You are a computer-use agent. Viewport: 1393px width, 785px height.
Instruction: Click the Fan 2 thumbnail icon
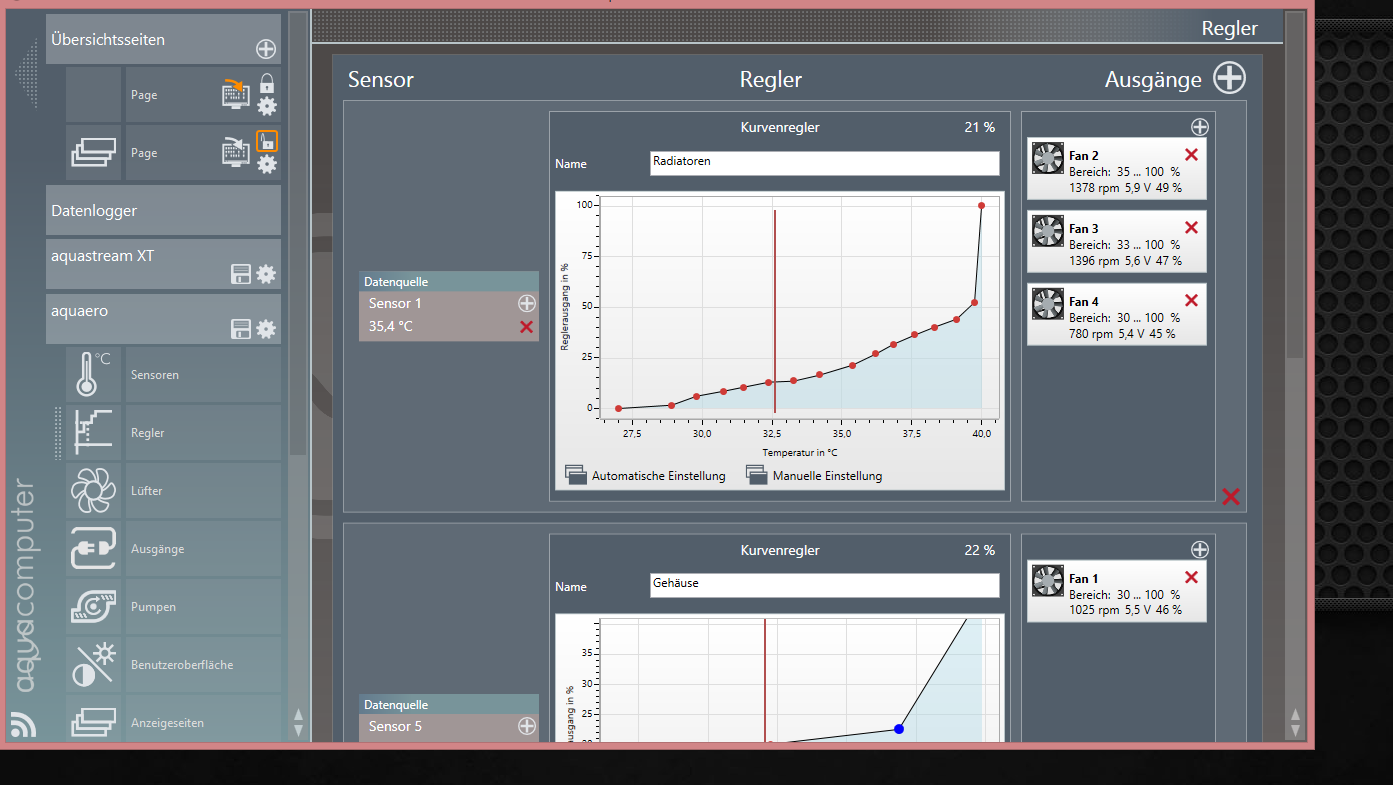(x=1048, y=158)
